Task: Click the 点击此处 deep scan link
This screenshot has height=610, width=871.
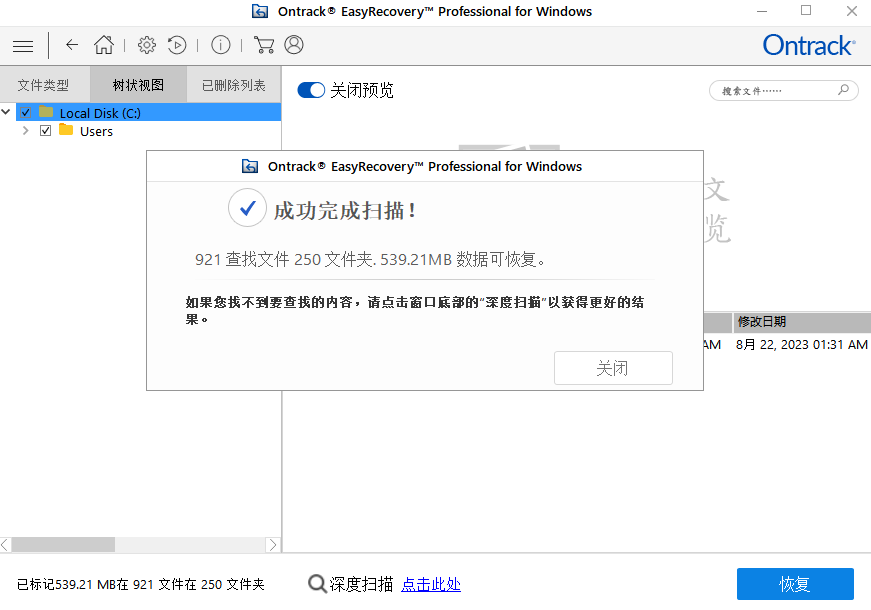Action: 430,584
